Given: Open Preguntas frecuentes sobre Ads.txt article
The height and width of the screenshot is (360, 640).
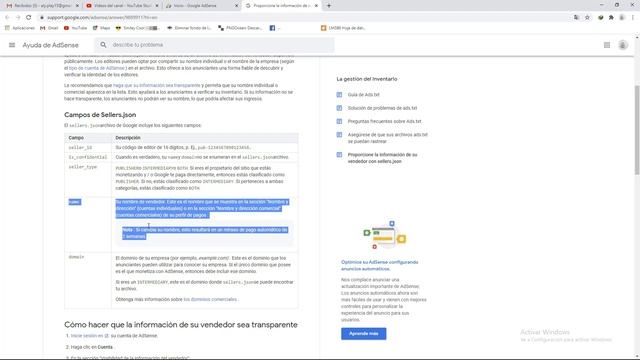Looking at the screenshot, I should [x=384, y=121].
